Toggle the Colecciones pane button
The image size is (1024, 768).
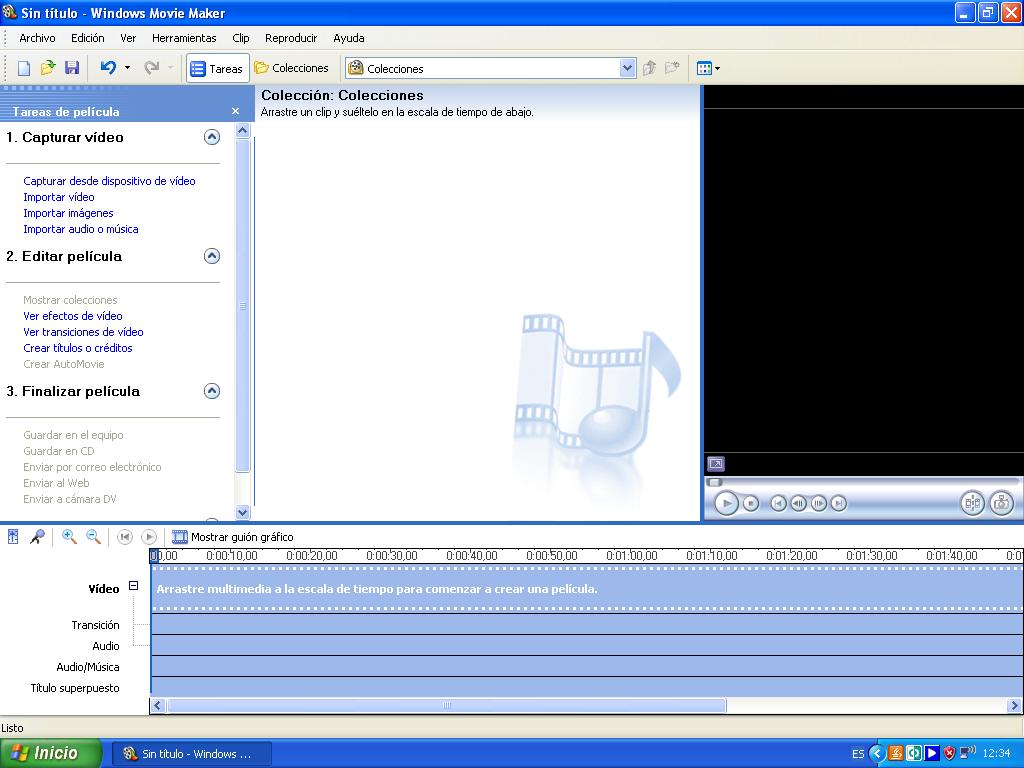pyautogui.click(x=291, y=68)
